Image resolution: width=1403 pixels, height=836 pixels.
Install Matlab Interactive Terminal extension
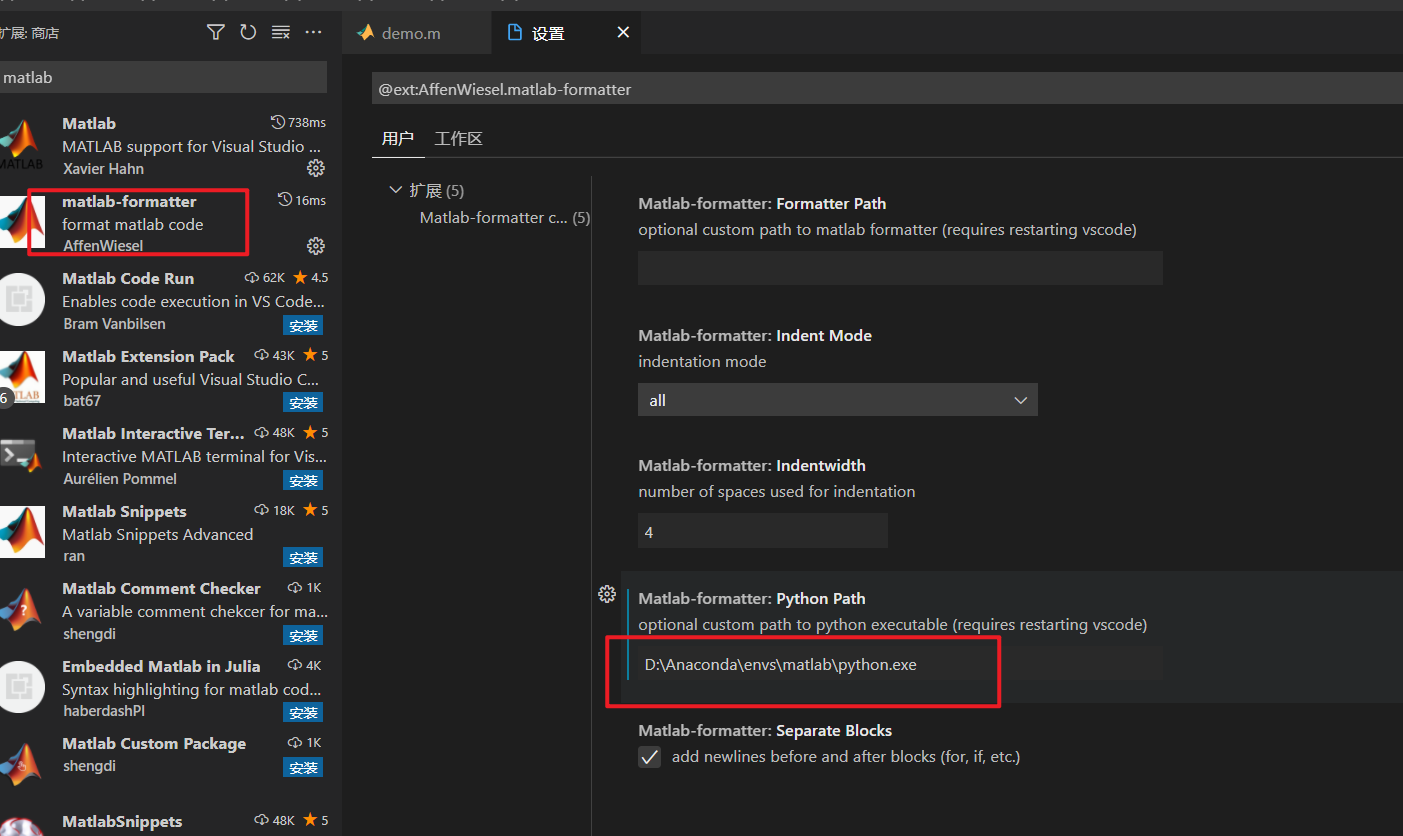[303, 481]
